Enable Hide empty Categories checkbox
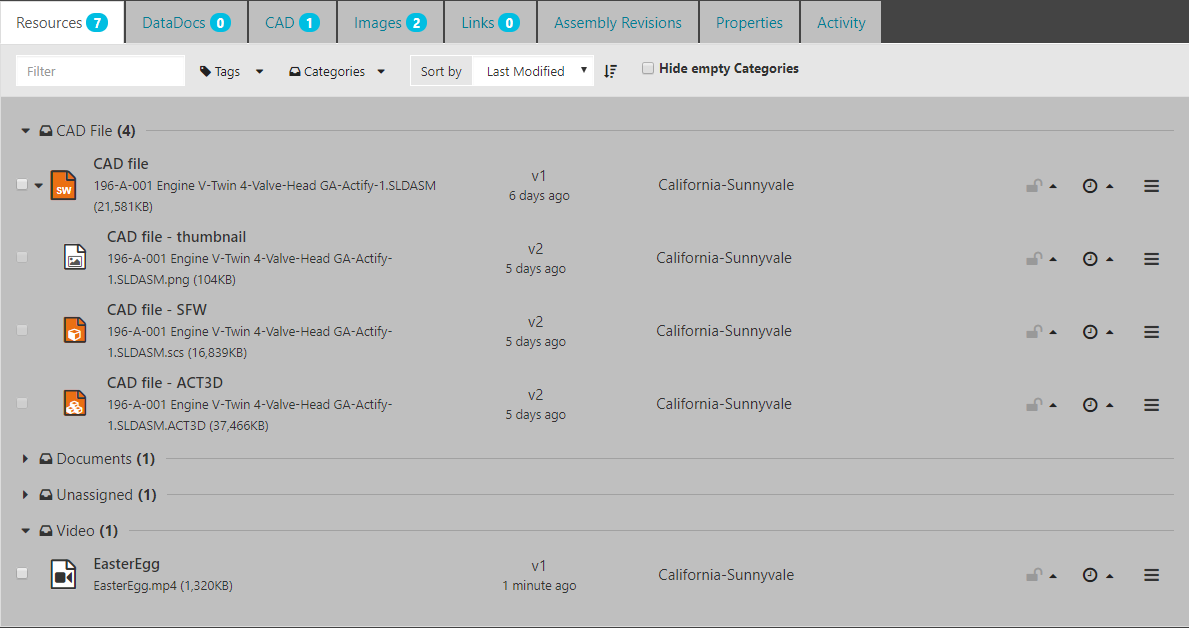The image size is (1189, 628). coord(648,68)
